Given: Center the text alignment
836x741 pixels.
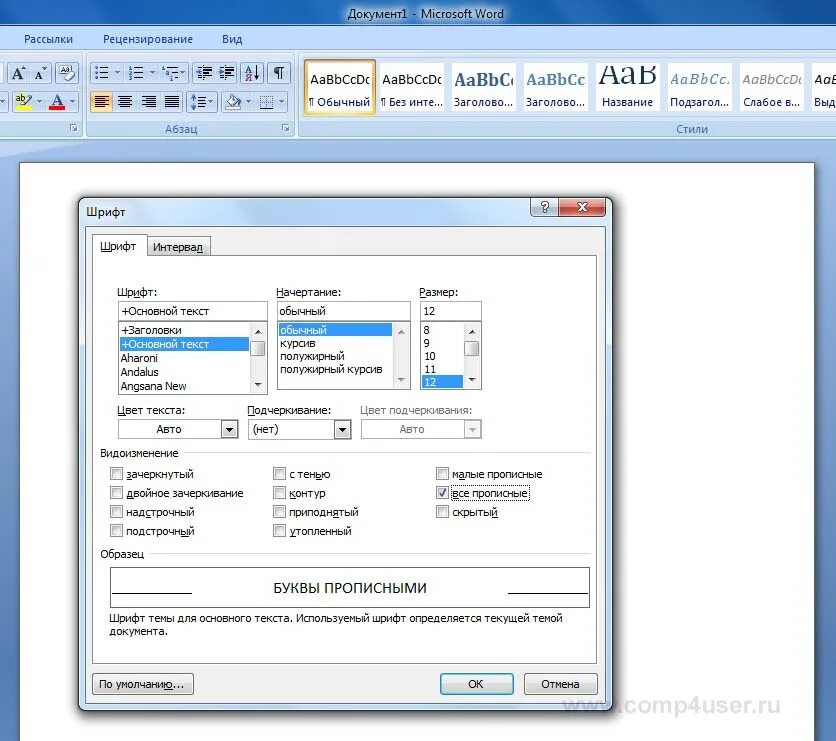Looking at the screenshot, I should tap(125, 101).
